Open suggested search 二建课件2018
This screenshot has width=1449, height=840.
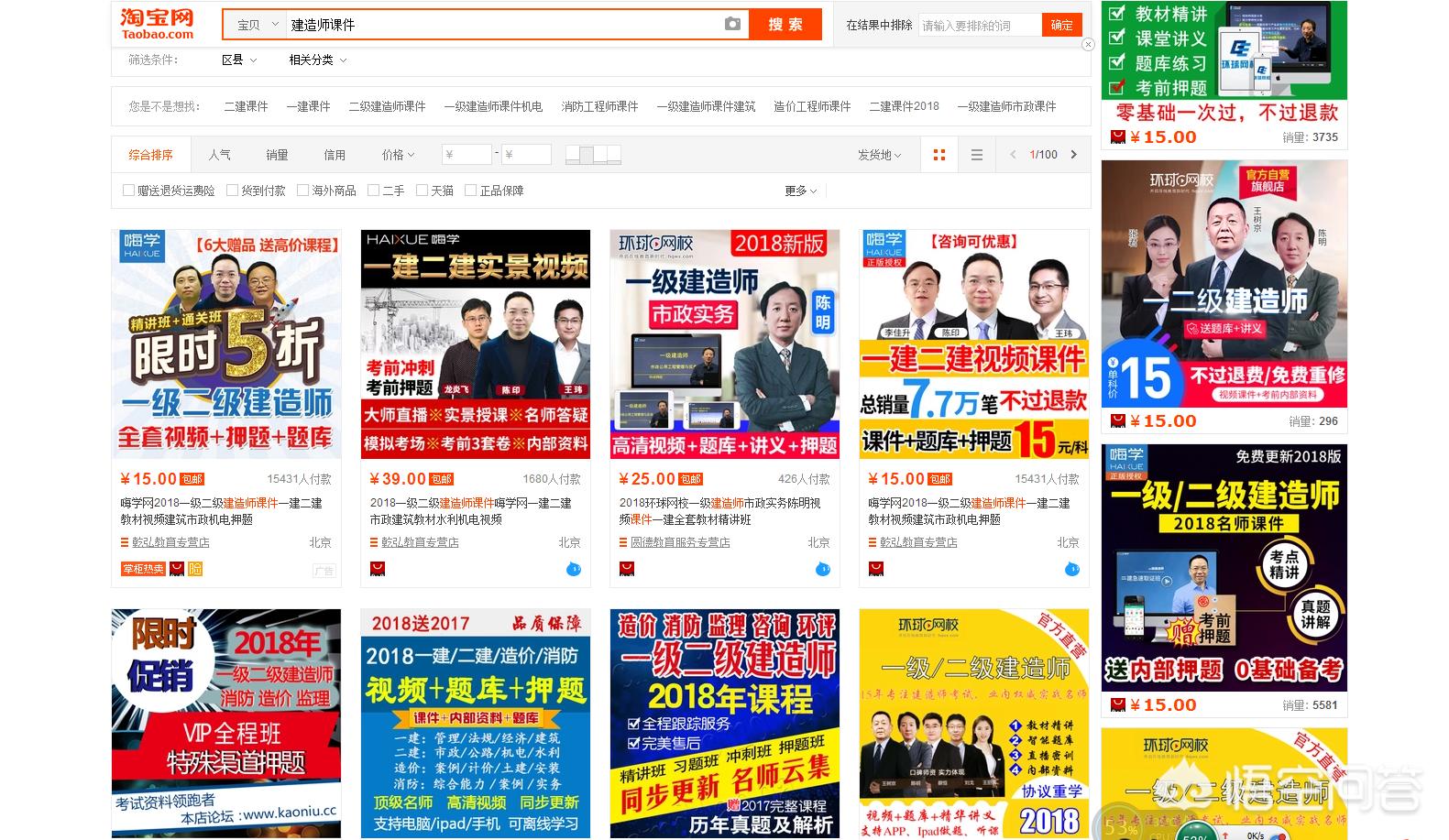pos(904,106)
